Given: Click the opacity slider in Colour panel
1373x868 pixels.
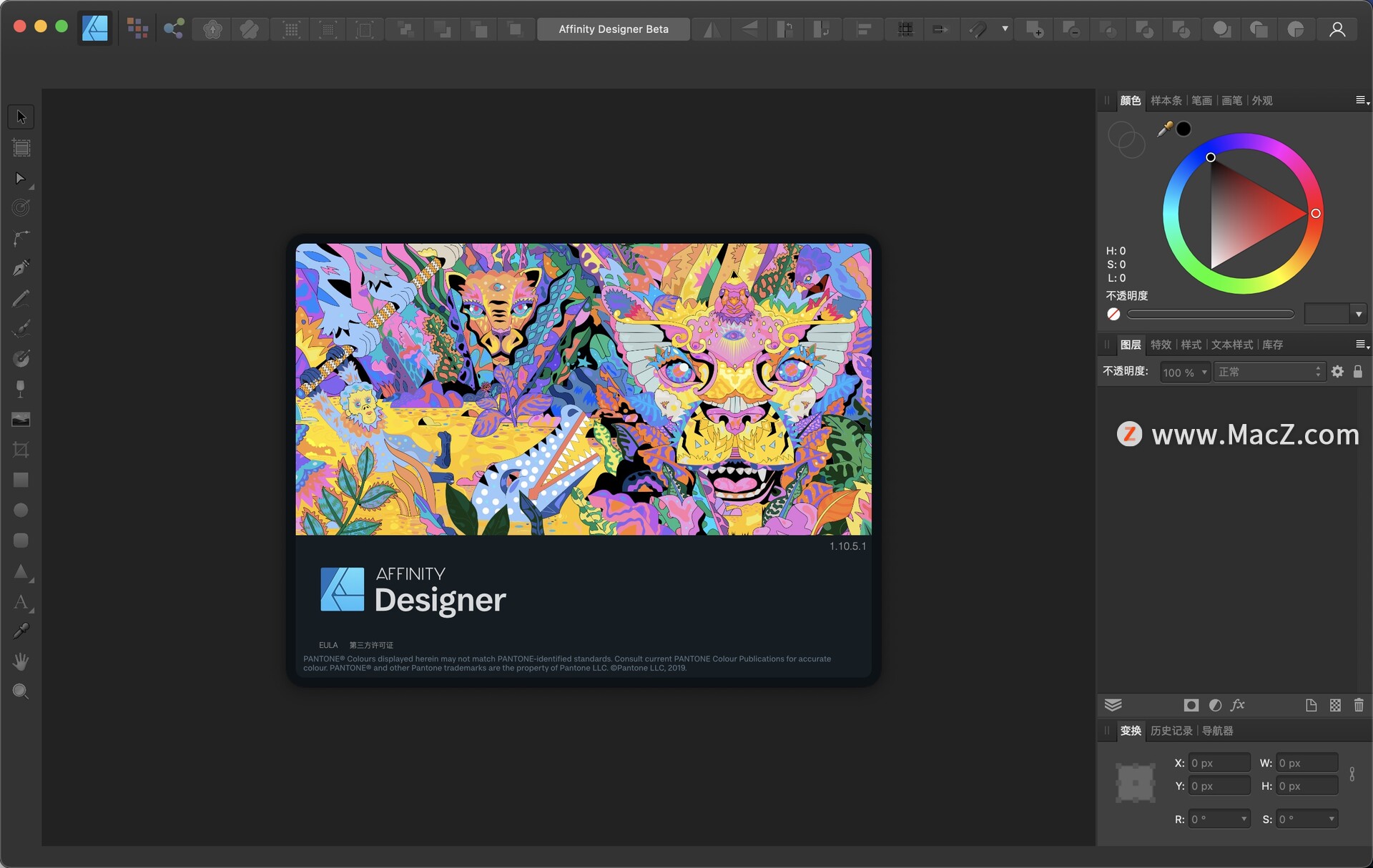Looking at the screenshot, I should 1211,314.
